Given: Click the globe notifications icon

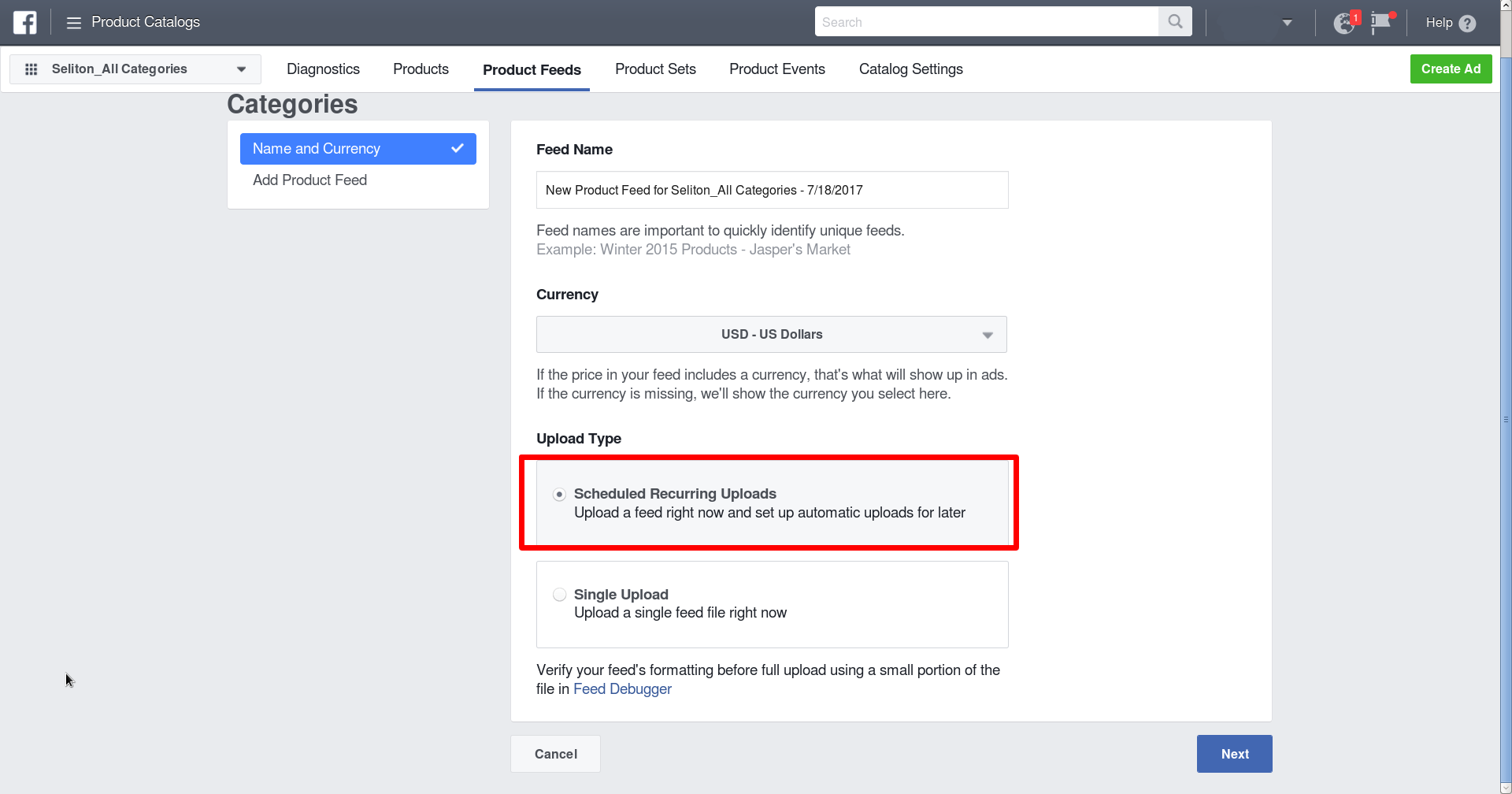Looking at the screenshot, I should 1343,22.
